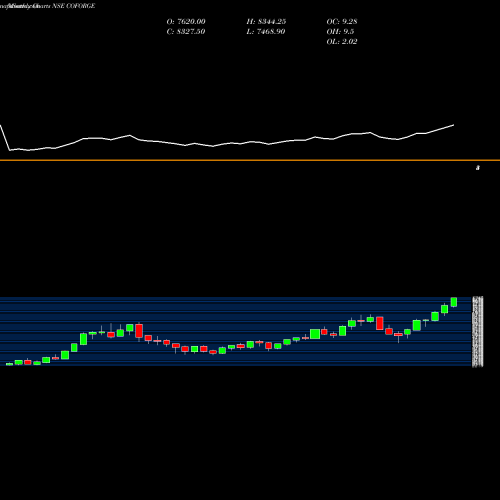Select the high price H: 8344.25
This screenshot has height=500, width=500.
[x=266, y=22]
